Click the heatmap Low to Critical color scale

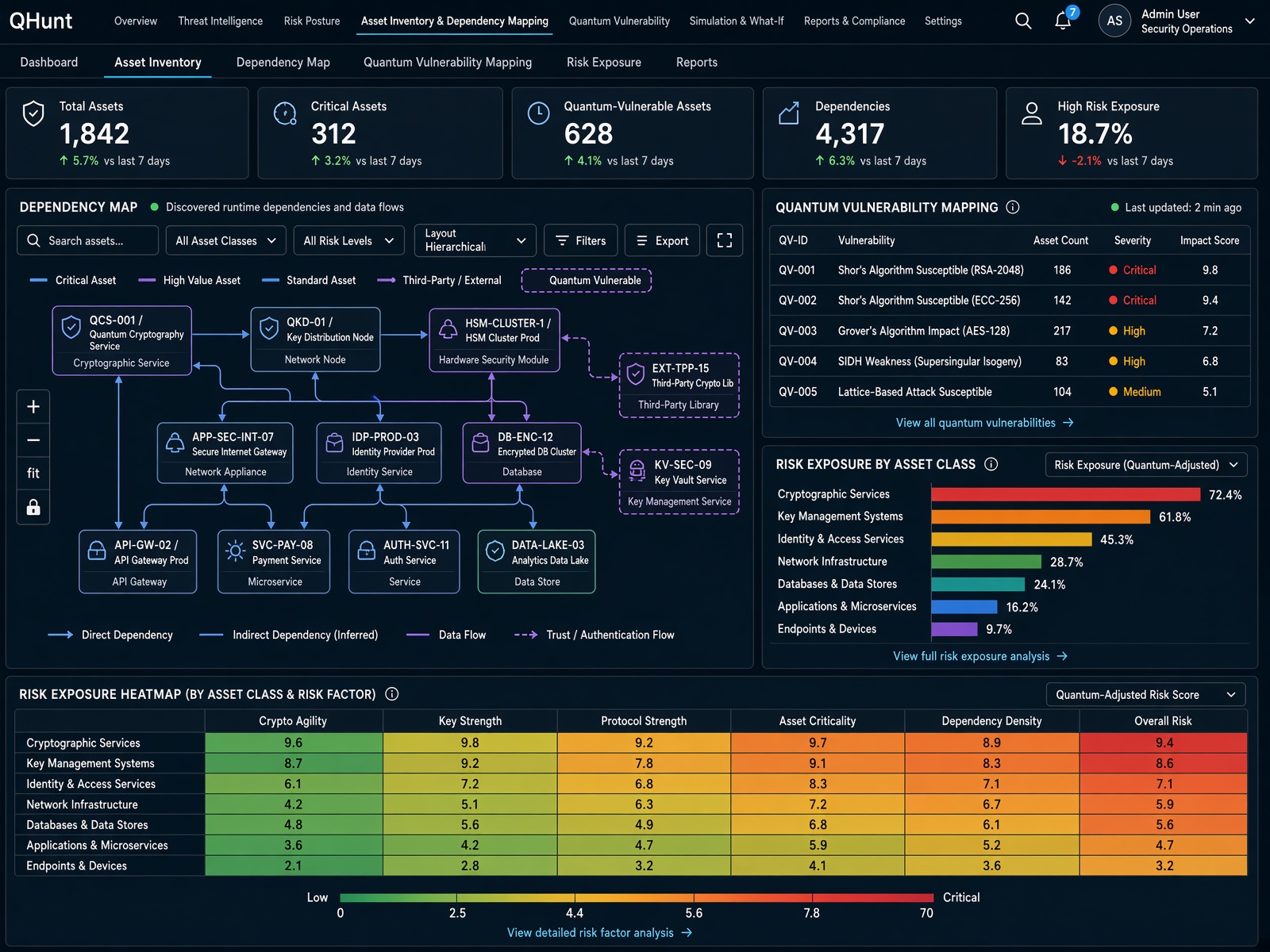[637, 898]
